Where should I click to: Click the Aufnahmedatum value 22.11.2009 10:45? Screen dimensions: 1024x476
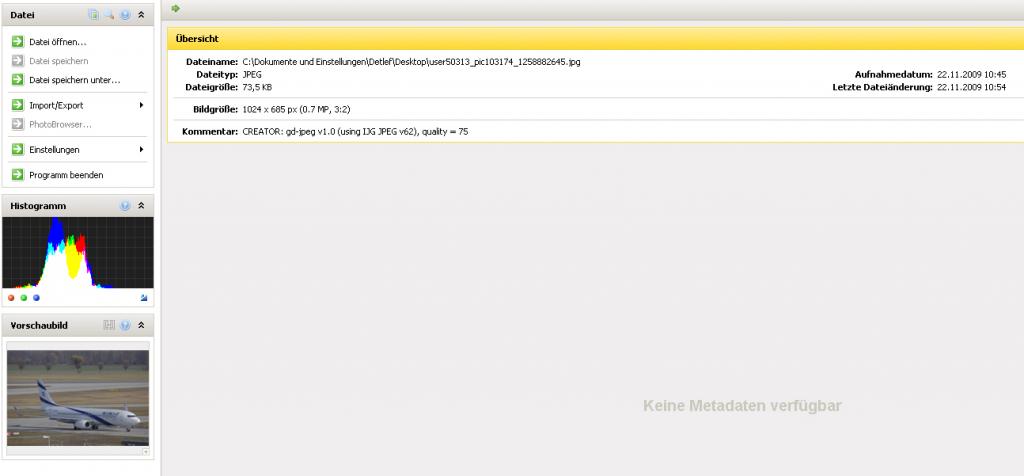[x=972, y=74]
